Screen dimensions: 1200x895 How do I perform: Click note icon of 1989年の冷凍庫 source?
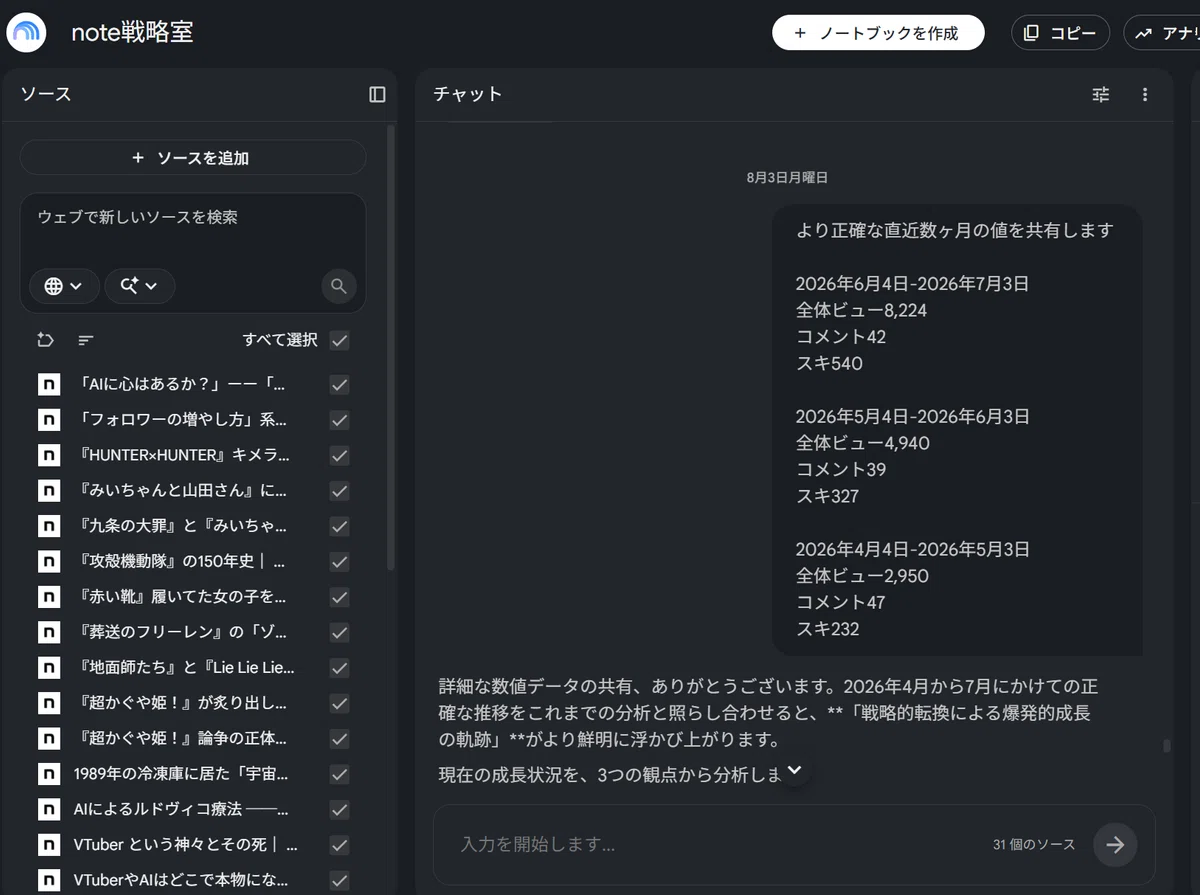49,774
